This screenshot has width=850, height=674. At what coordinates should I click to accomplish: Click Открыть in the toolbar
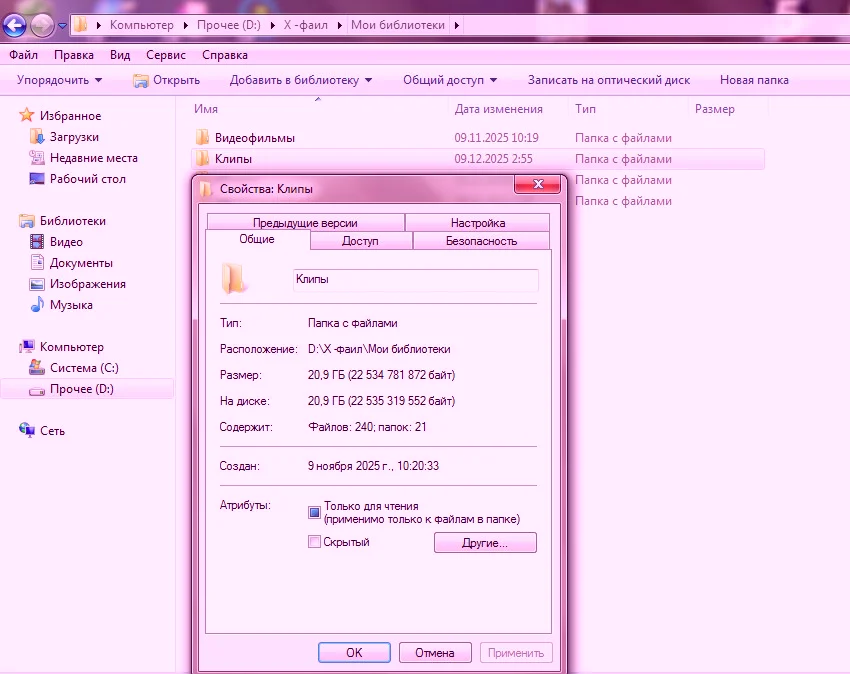pyautogui.click(x=166, y=80)
